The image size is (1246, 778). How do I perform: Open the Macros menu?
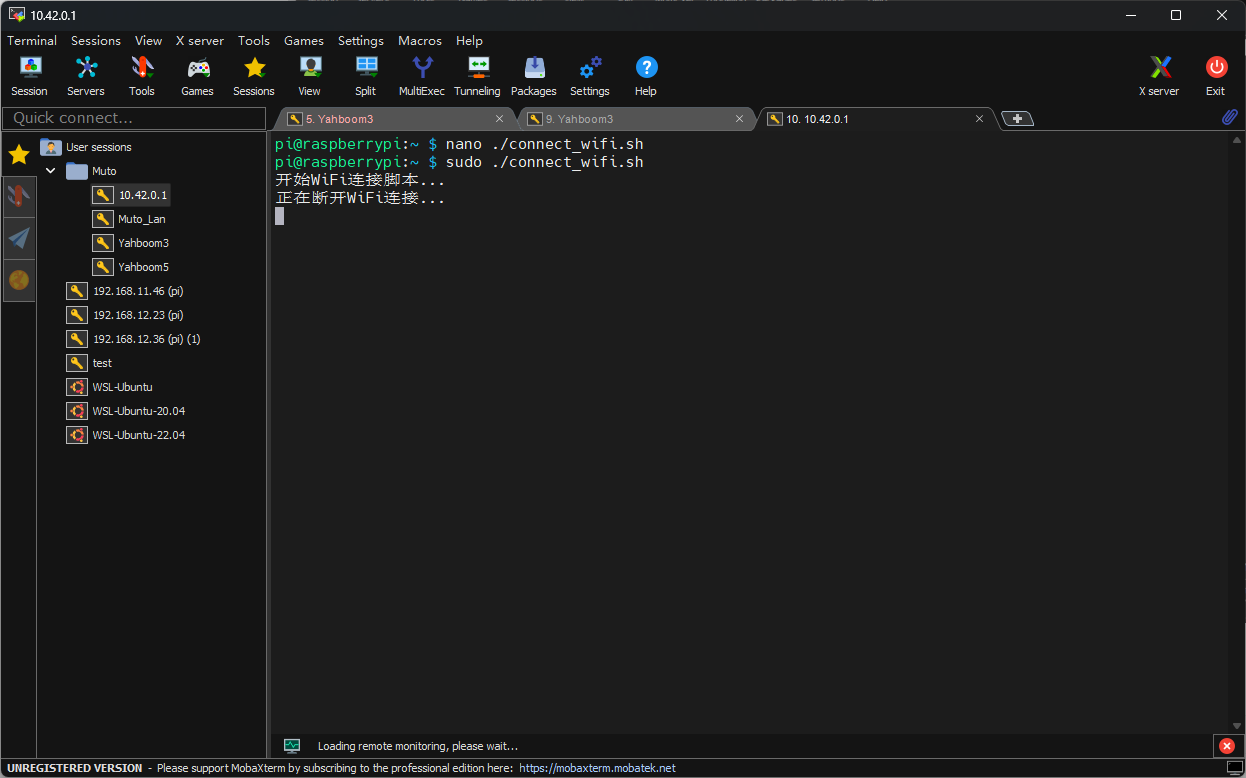(x=419, y=41)
